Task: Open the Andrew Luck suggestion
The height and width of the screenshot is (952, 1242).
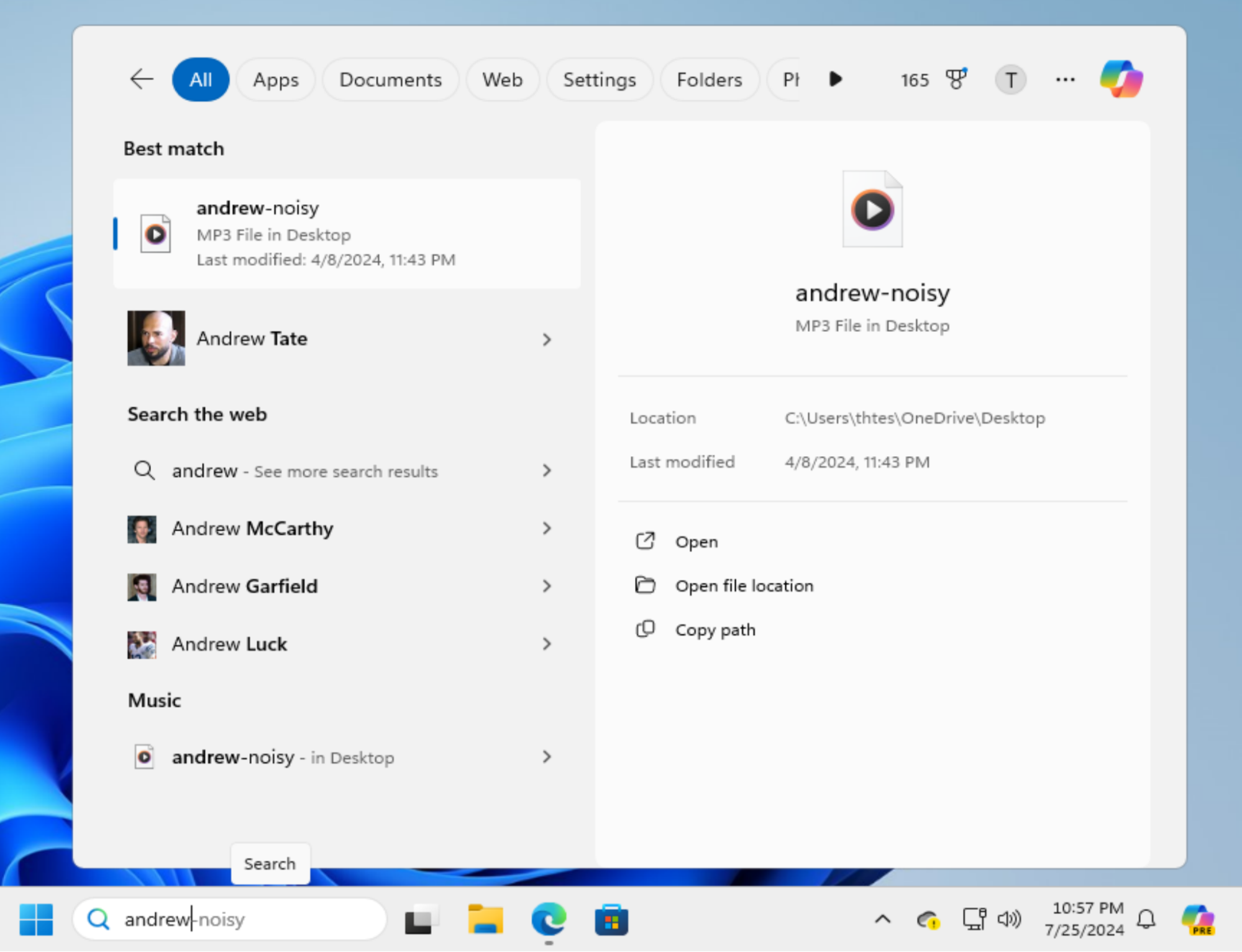Action: point(347,644)
